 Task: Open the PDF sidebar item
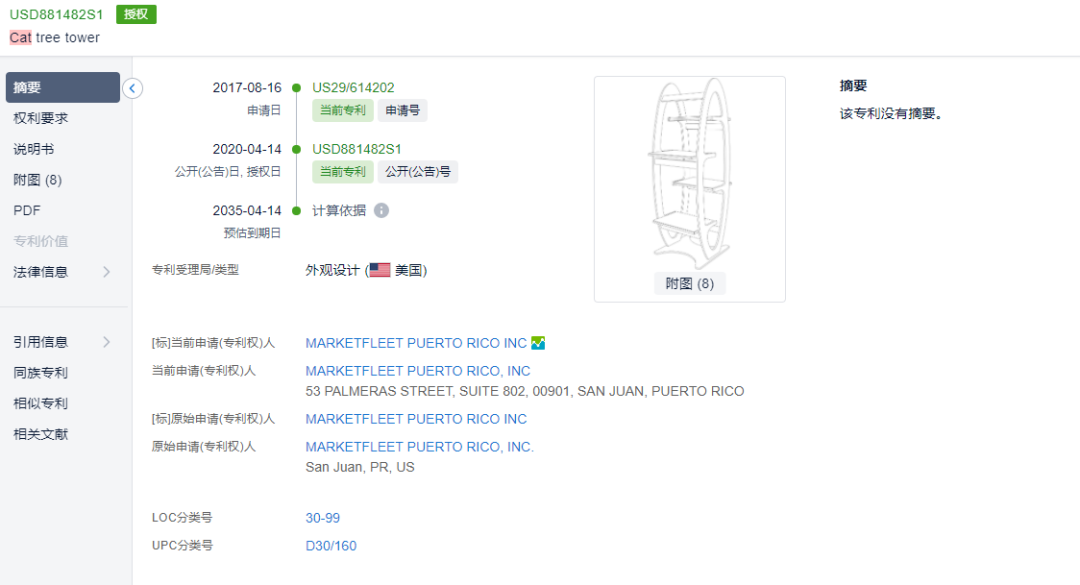pos(27,210)
